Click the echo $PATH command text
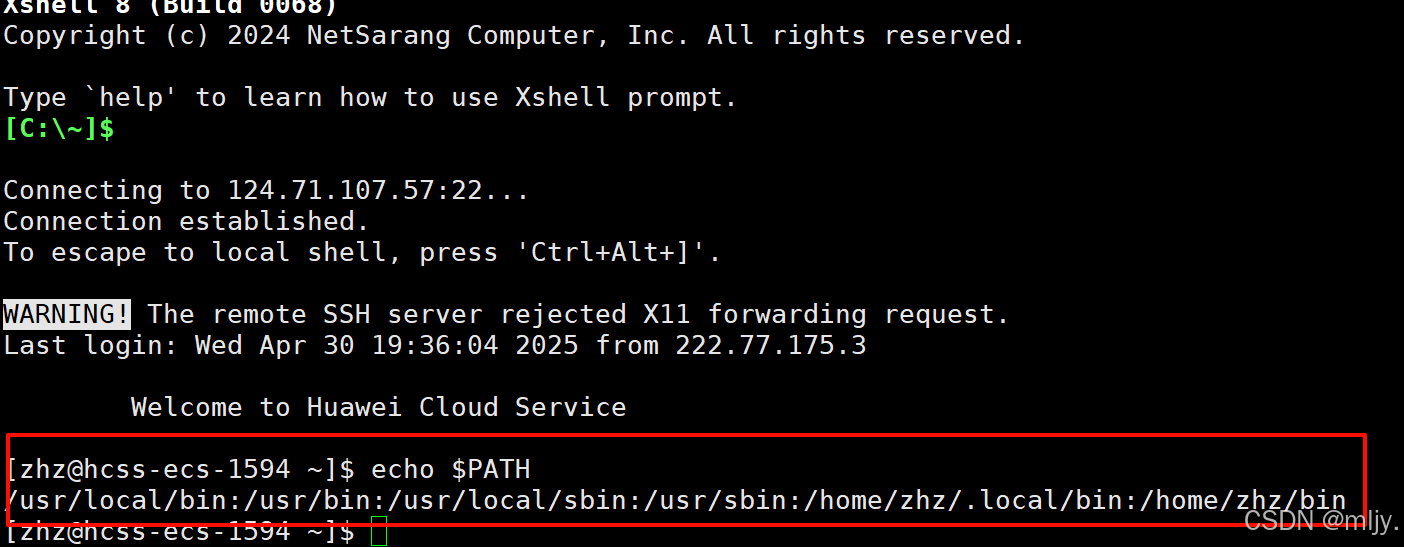 [451, 469]
